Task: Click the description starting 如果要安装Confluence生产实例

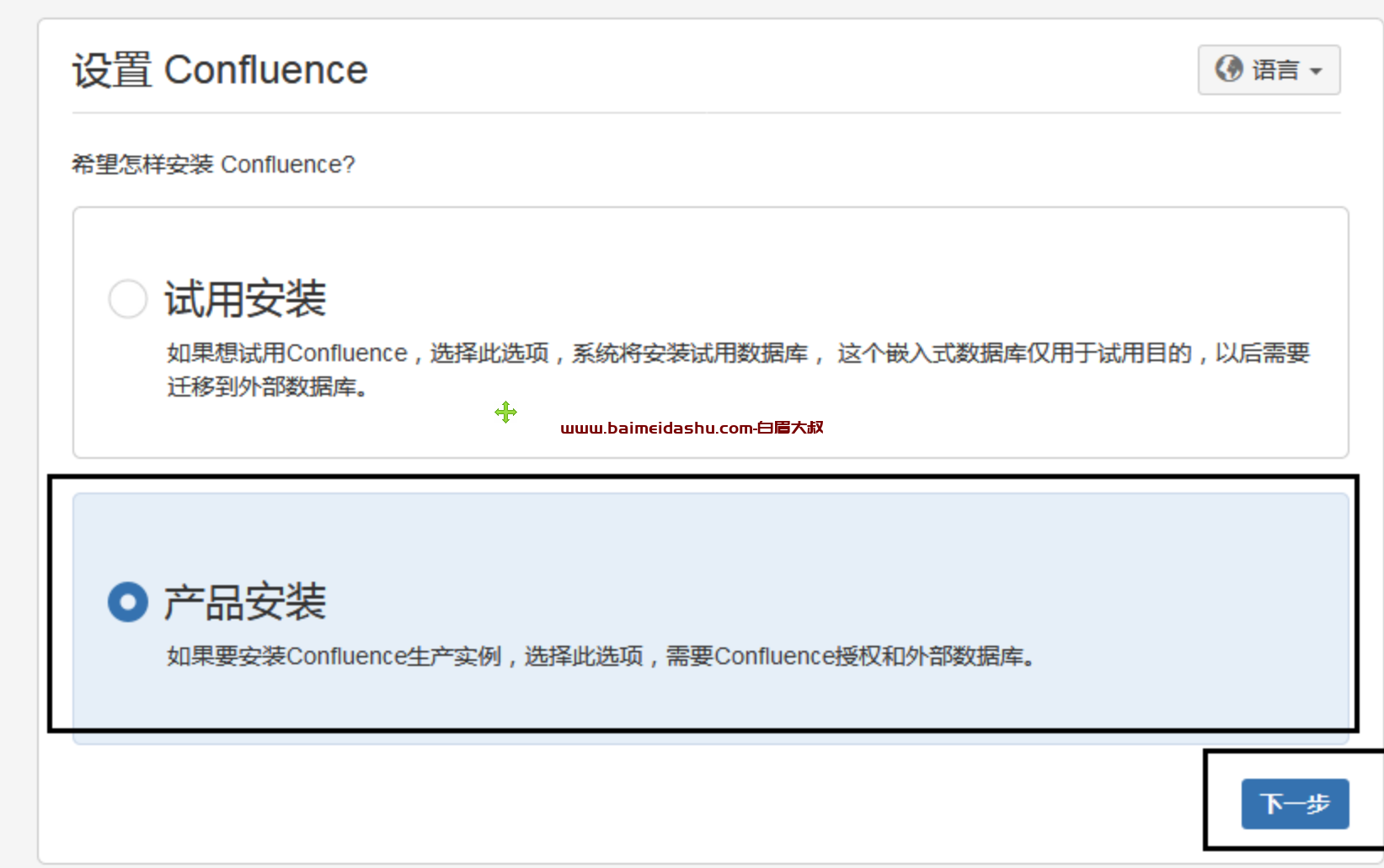Action: 601,656
